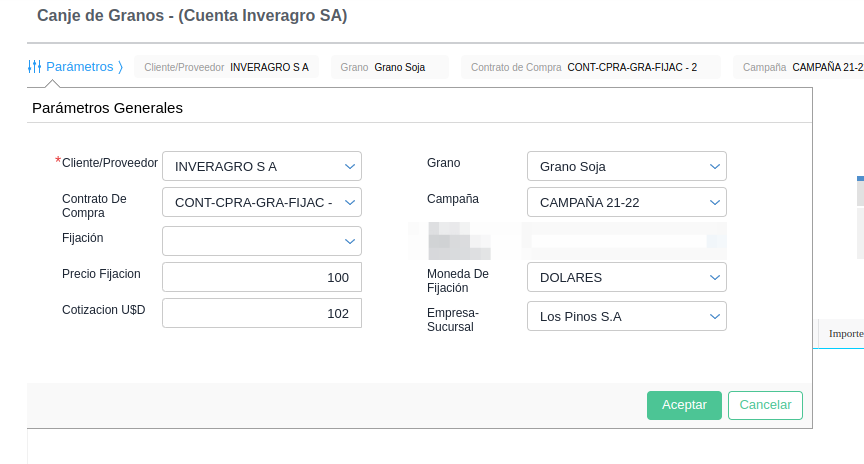Change Moneda De Fijación from DOLARES

[x=626, y=277]
